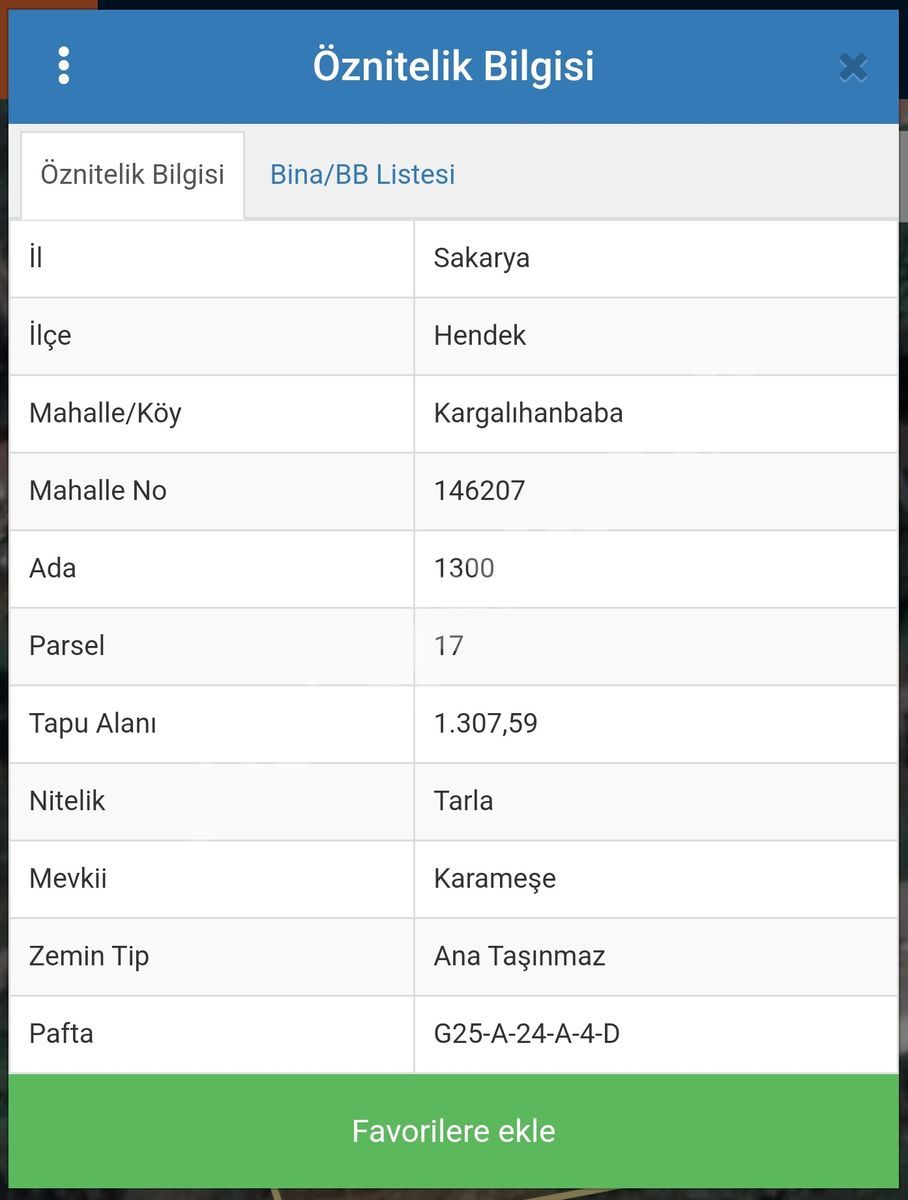Click the Sakarya province value
Screen dimensions: 908x1200
pyautogui.click(x=482, y=258)
